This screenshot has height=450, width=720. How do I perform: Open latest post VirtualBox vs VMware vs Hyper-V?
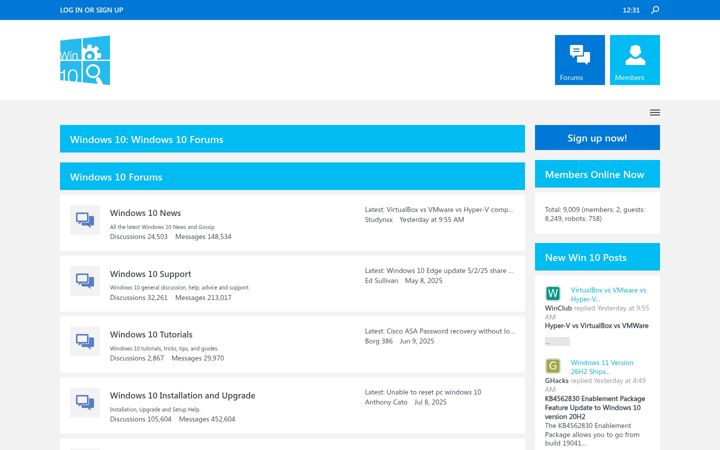[x=450, y=209]
